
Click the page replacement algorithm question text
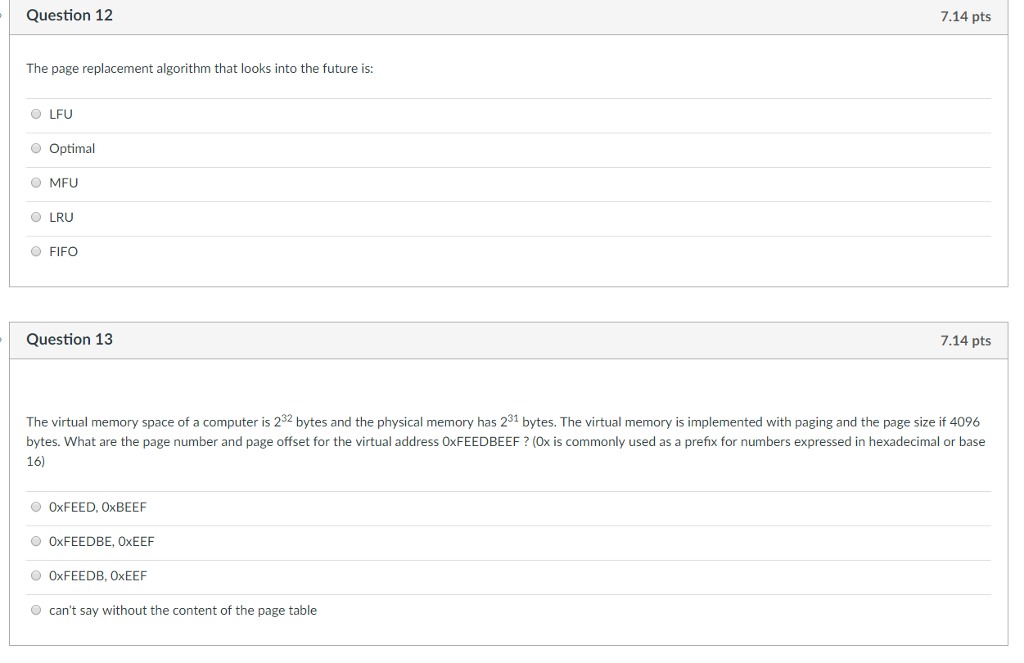(x=200, y=69)
